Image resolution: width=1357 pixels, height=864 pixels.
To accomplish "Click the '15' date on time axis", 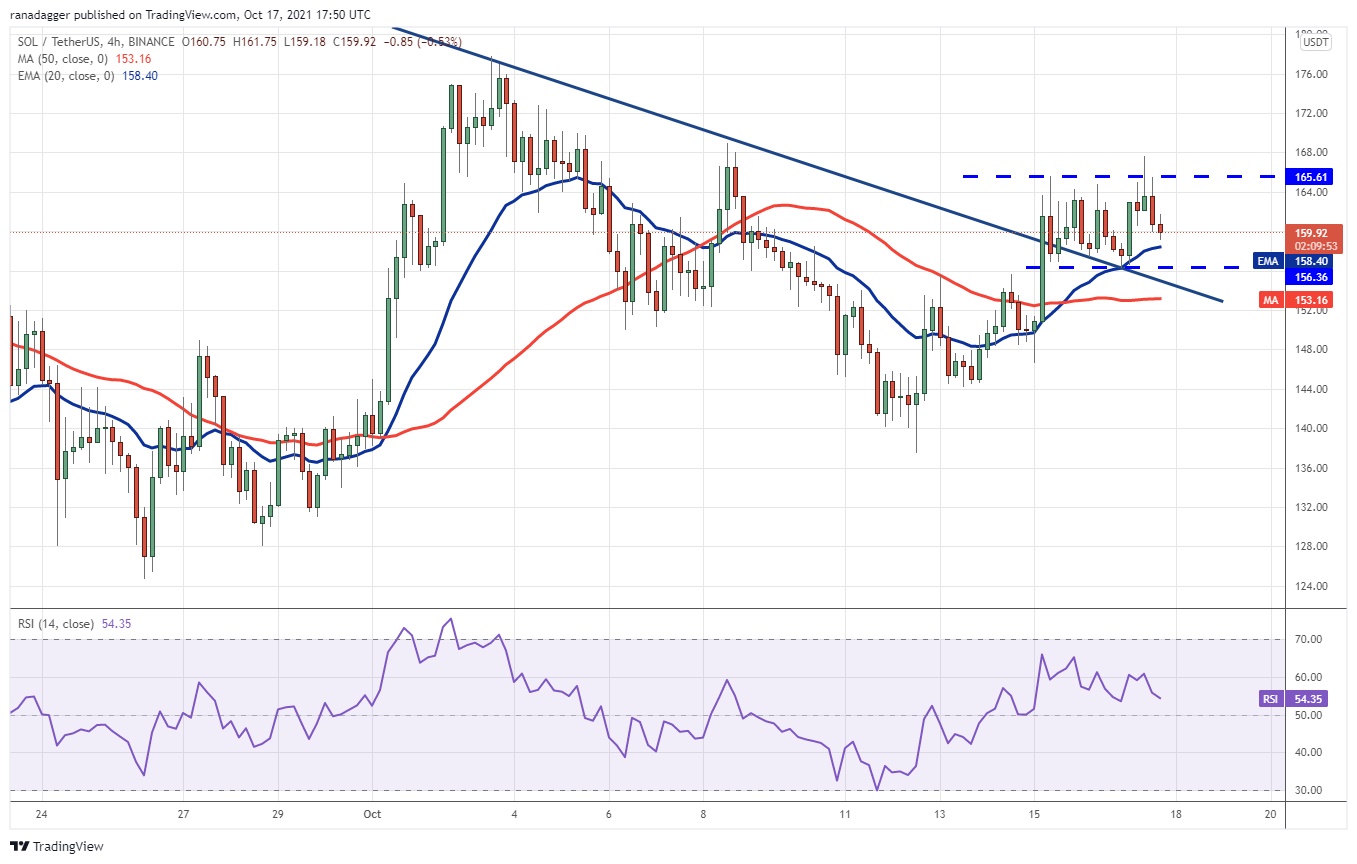I will pyautogui.click(x=1034, y=815).
